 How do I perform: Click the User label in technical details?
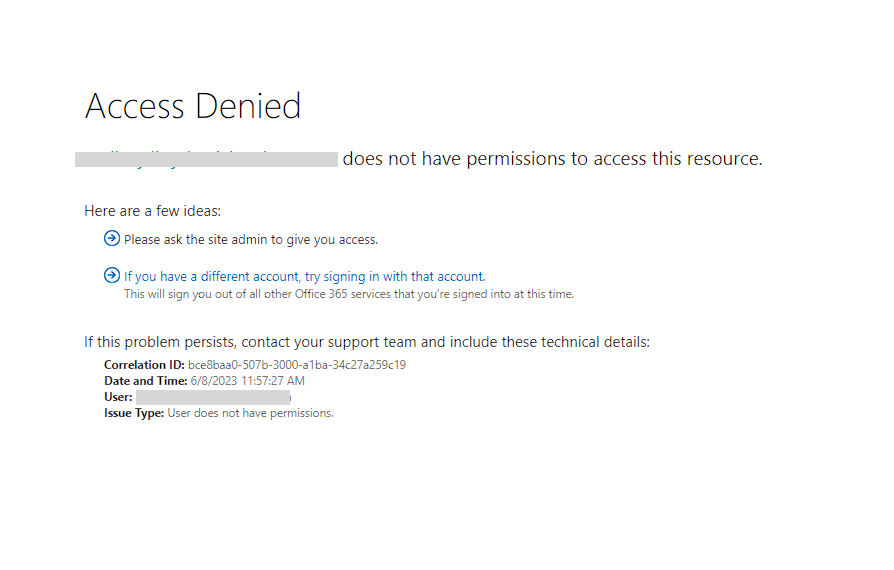[x=118, y=397]
